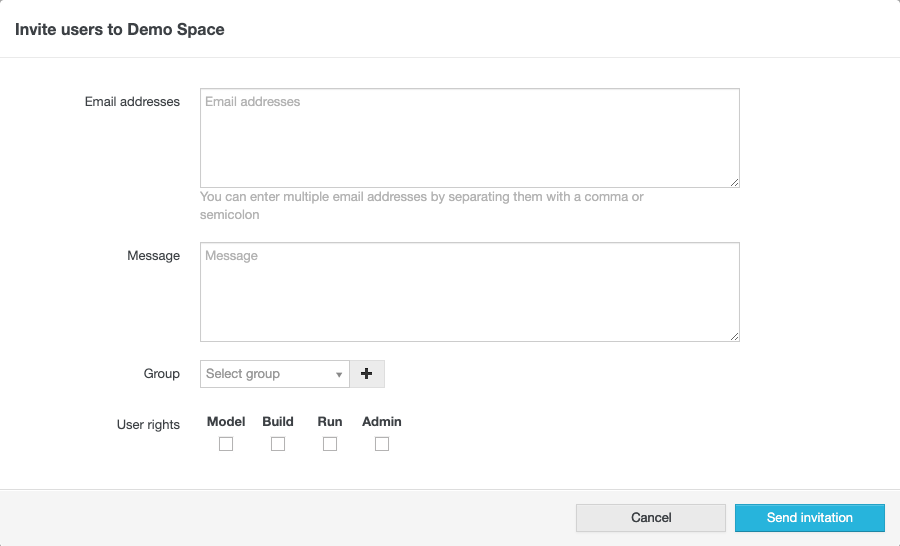Screen dimensions: 900x546
Task: Click the Select group dropdown arrow
Action: pos(339,374)
